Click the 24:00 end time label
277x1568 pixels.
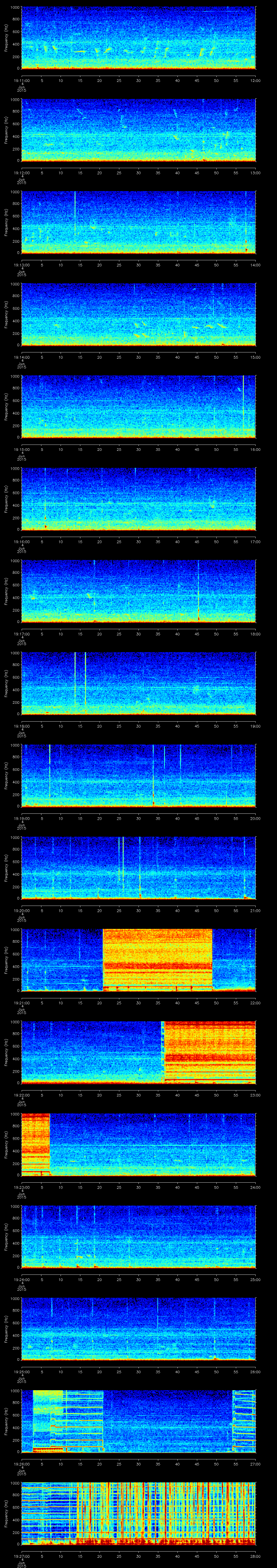point(255,1186)
